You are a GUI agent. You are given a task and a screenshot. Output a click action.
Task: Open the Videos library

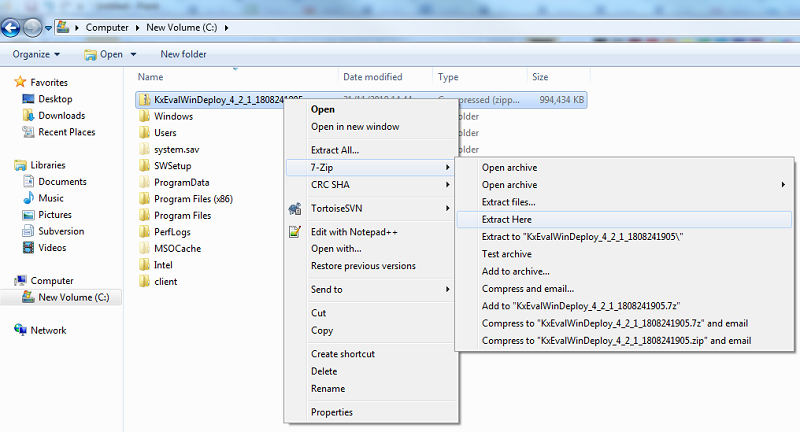[x=52, y=248]
